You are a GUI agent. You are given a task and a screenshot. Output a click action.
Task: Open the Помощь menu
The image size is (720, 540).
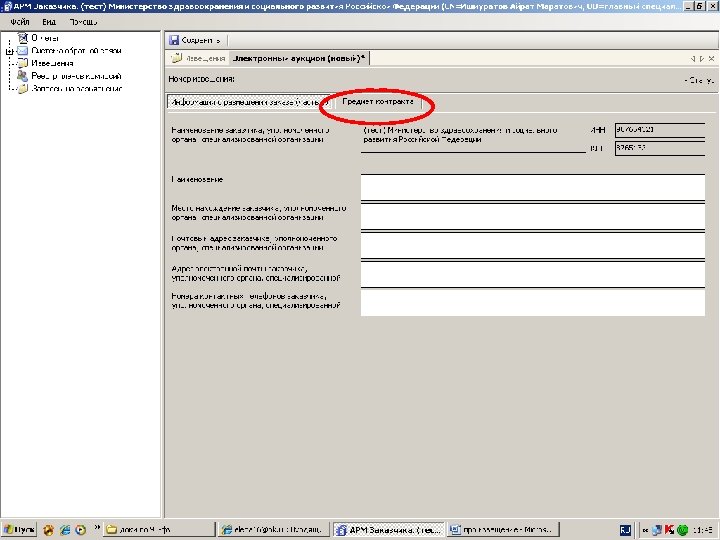83,22
